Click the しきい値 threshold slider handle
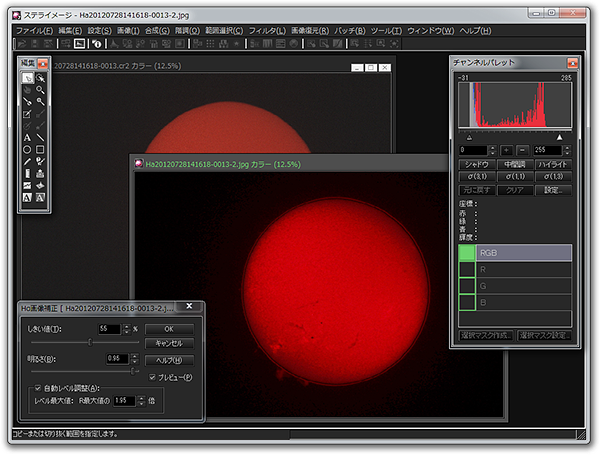Viewport: 600px width, 455px height. (x=90, y=342)
